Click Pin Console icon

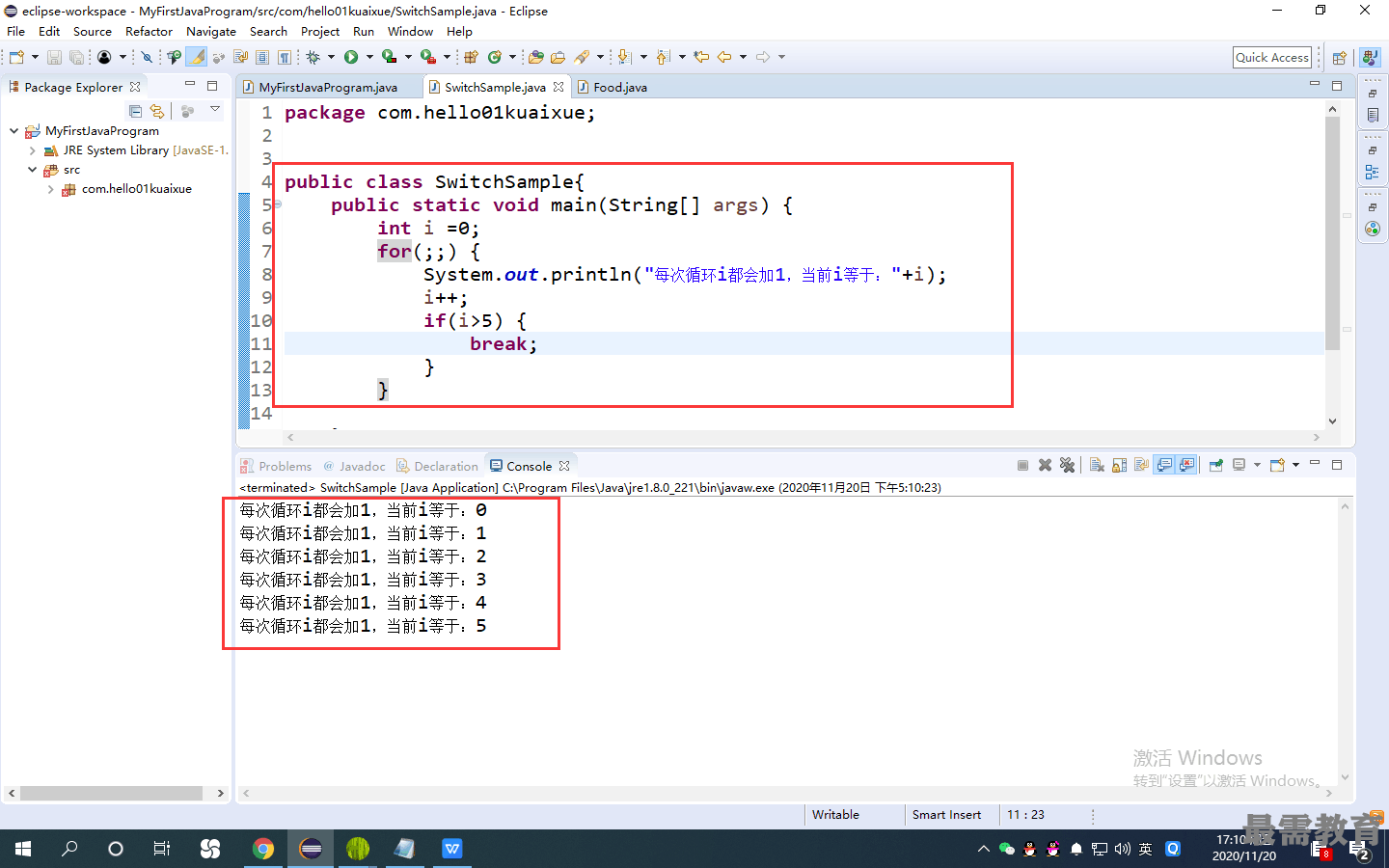[x=1215, y=465]
